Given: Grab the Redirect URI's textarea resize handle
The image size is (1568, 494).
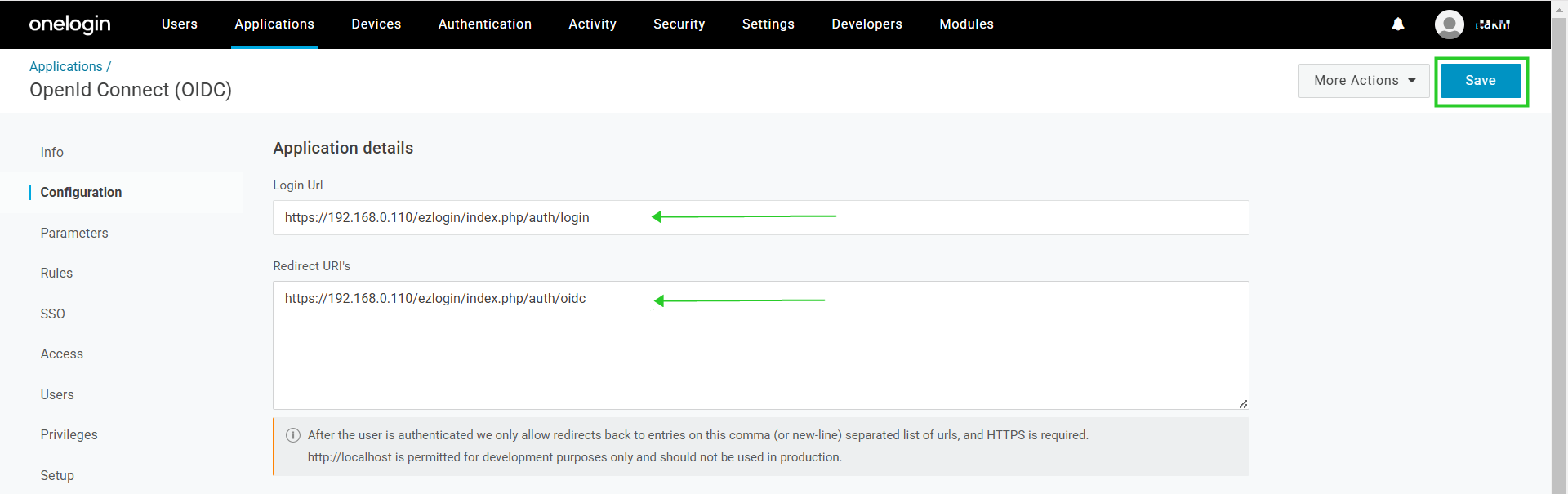Looking at the screenshot, I should tap(1243, 403).
